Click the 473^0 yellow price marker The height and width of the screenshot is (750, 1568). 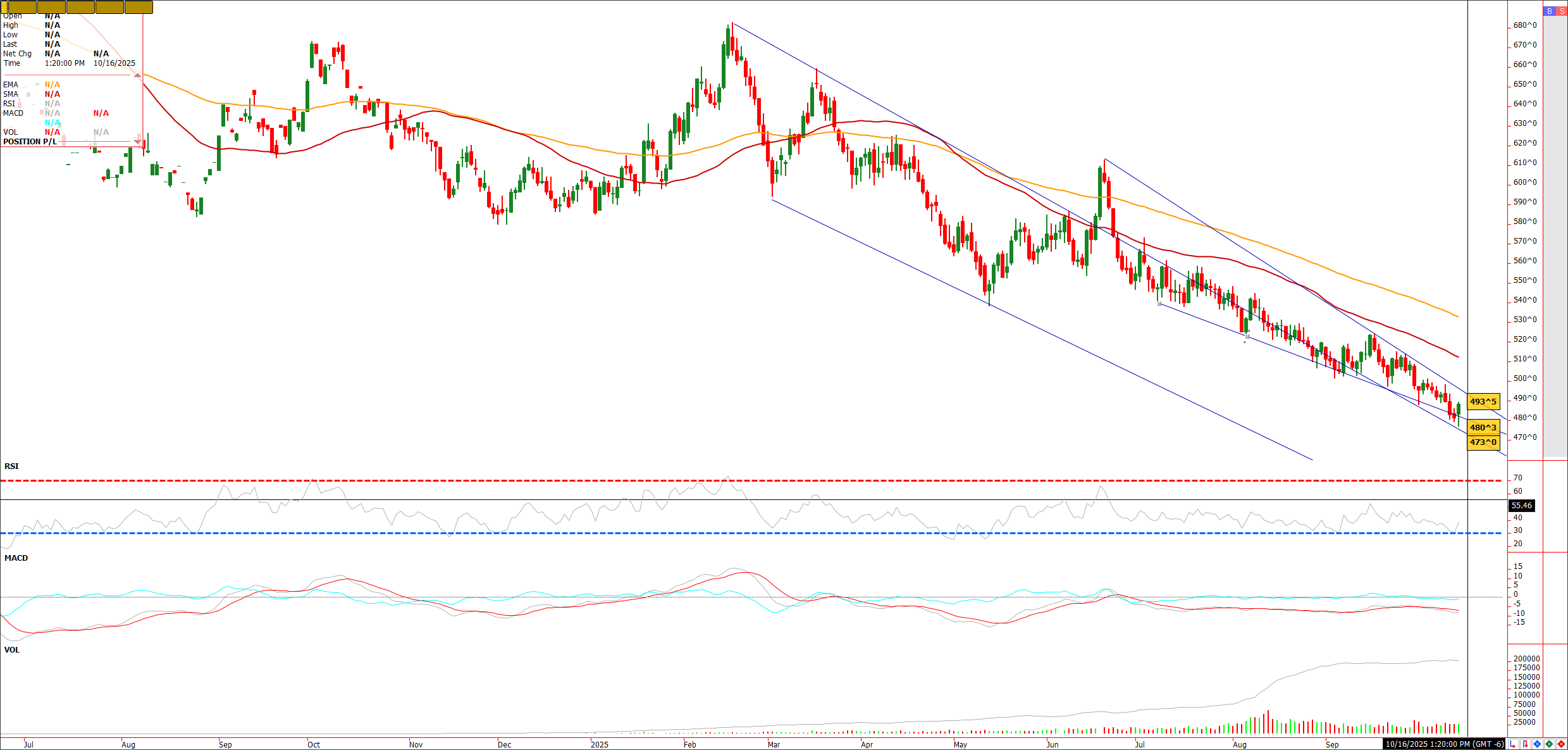(1483, 442)
